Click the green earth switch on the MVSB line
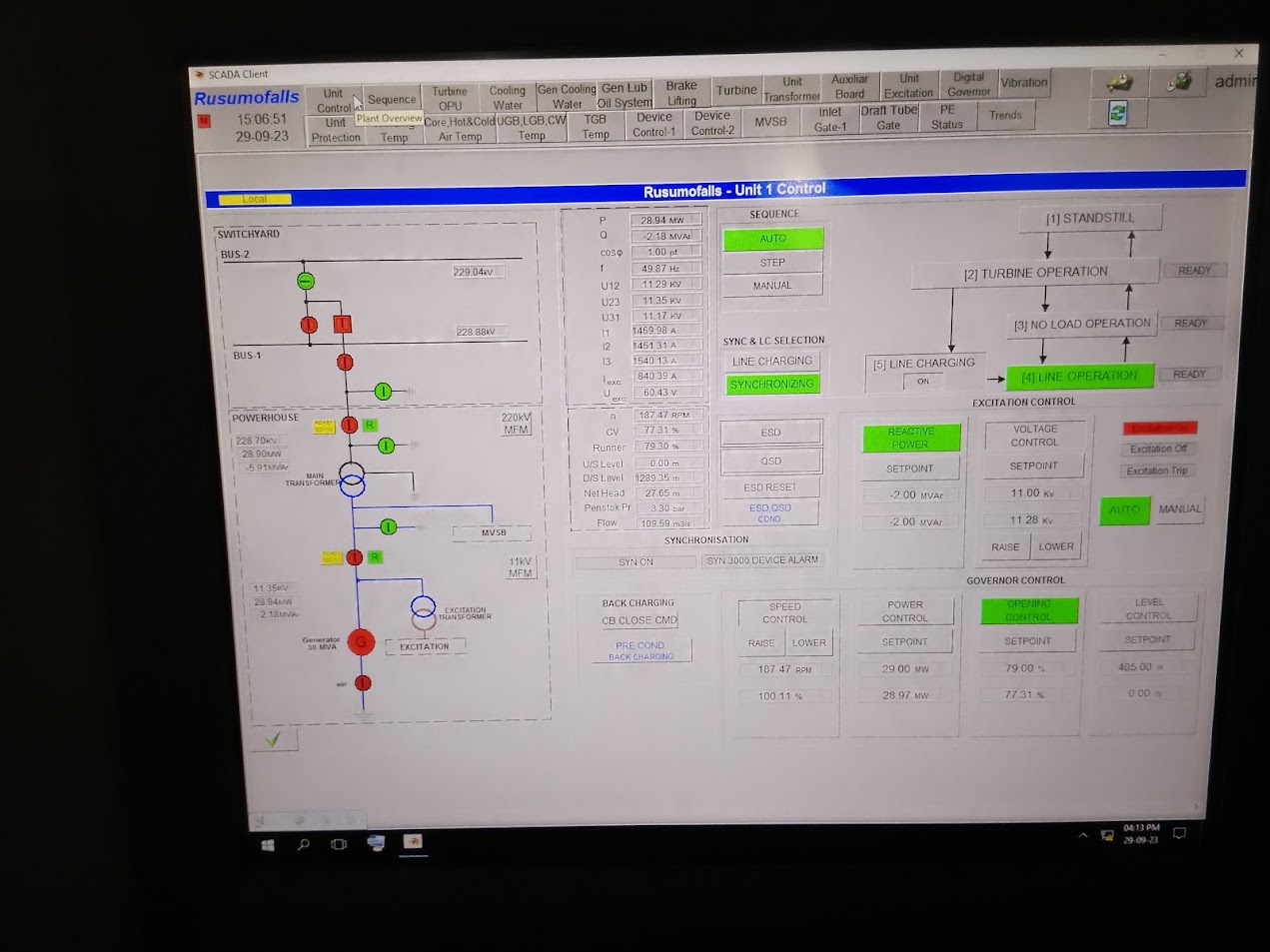The width and height of the screenshot is (1270, 952). pyautogui.click(x=389, y=526)
